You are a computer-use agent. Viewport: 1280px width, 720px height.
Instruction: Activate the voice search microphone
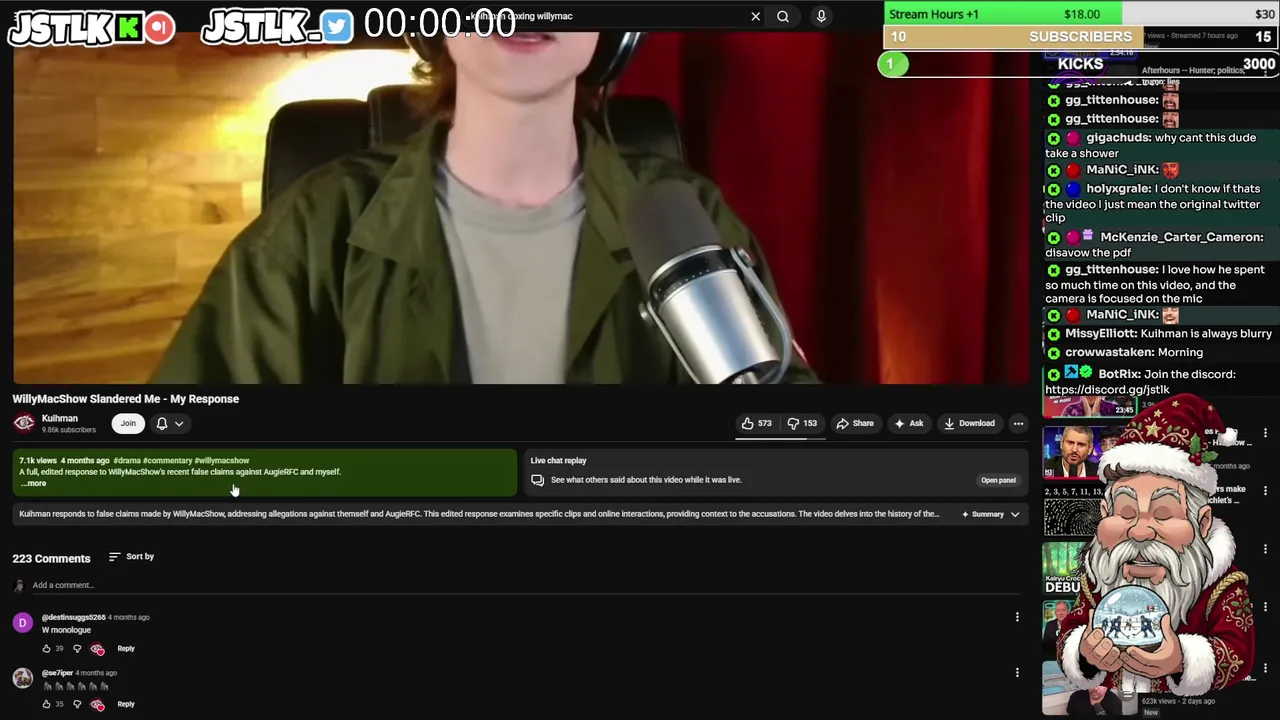click(821, 16)
